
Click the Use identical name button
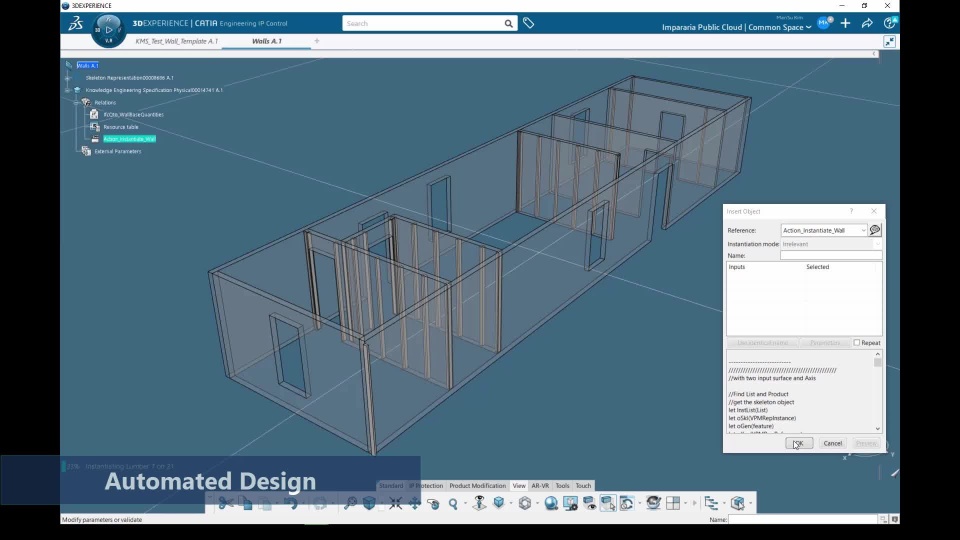point(762,342)
